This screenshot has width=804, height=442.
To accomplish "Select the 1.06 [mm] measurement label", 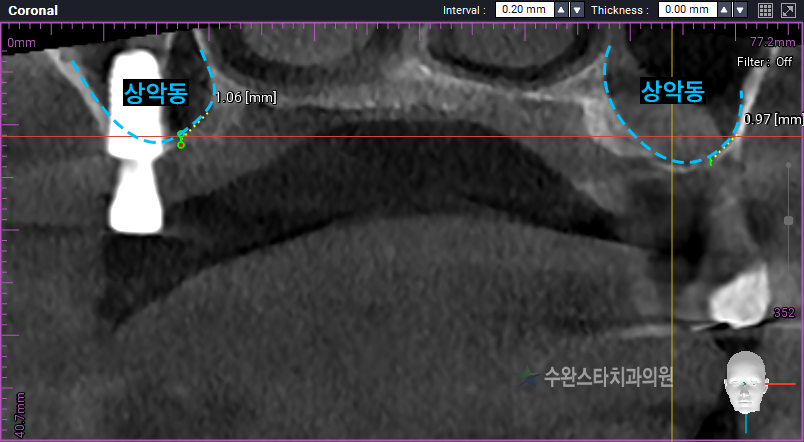I will (246, 97).
